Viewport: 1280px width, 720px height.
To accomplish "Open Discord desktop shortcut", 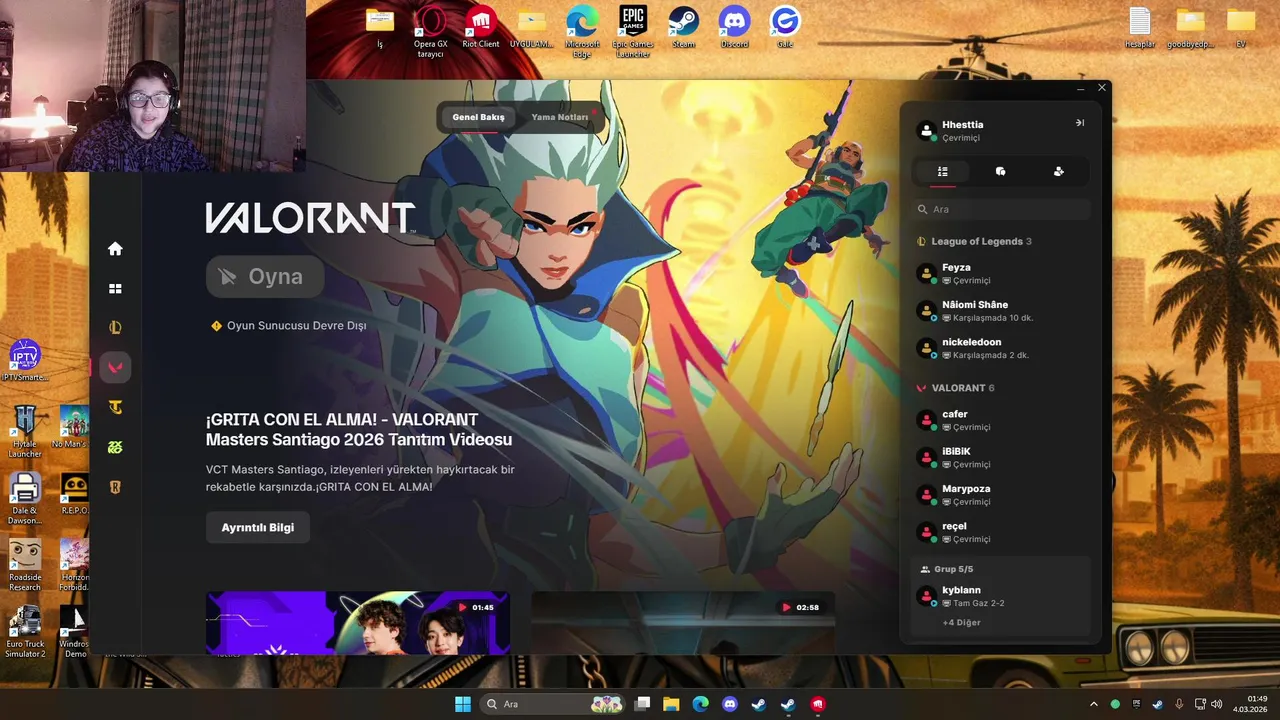I will point(734,28).
